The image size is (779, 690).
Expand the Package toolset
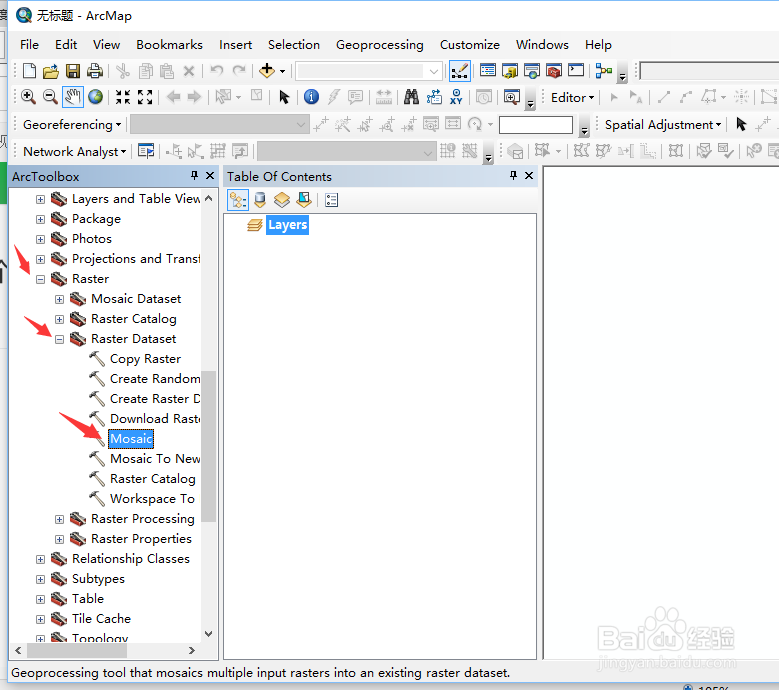[x=40, y=220]
